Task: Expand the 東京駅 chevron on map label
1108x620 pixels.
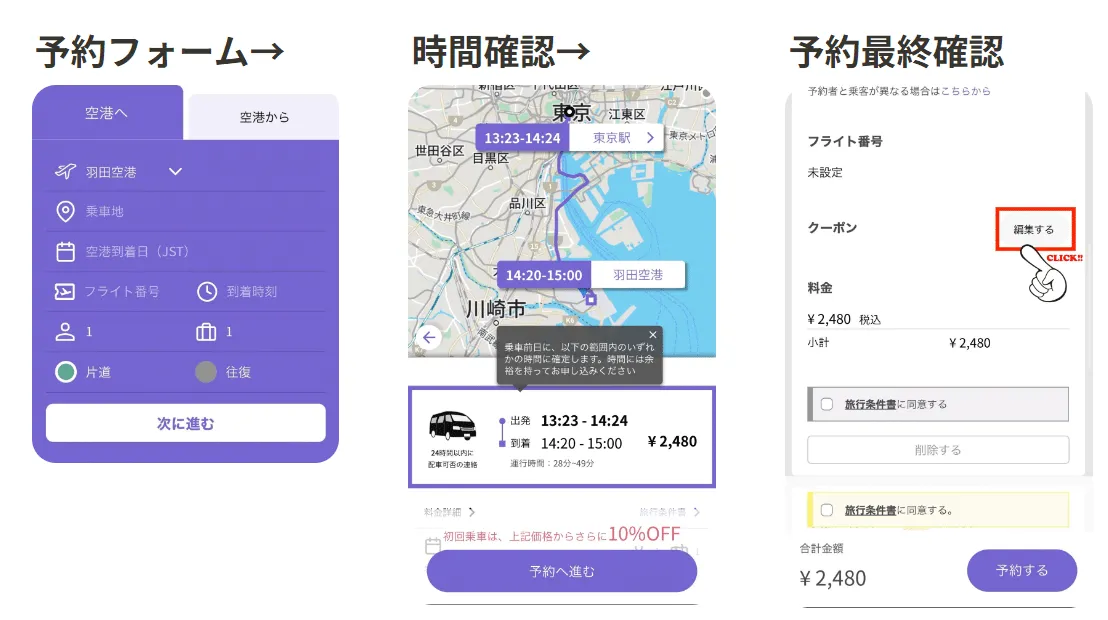Action: [650, 138]
